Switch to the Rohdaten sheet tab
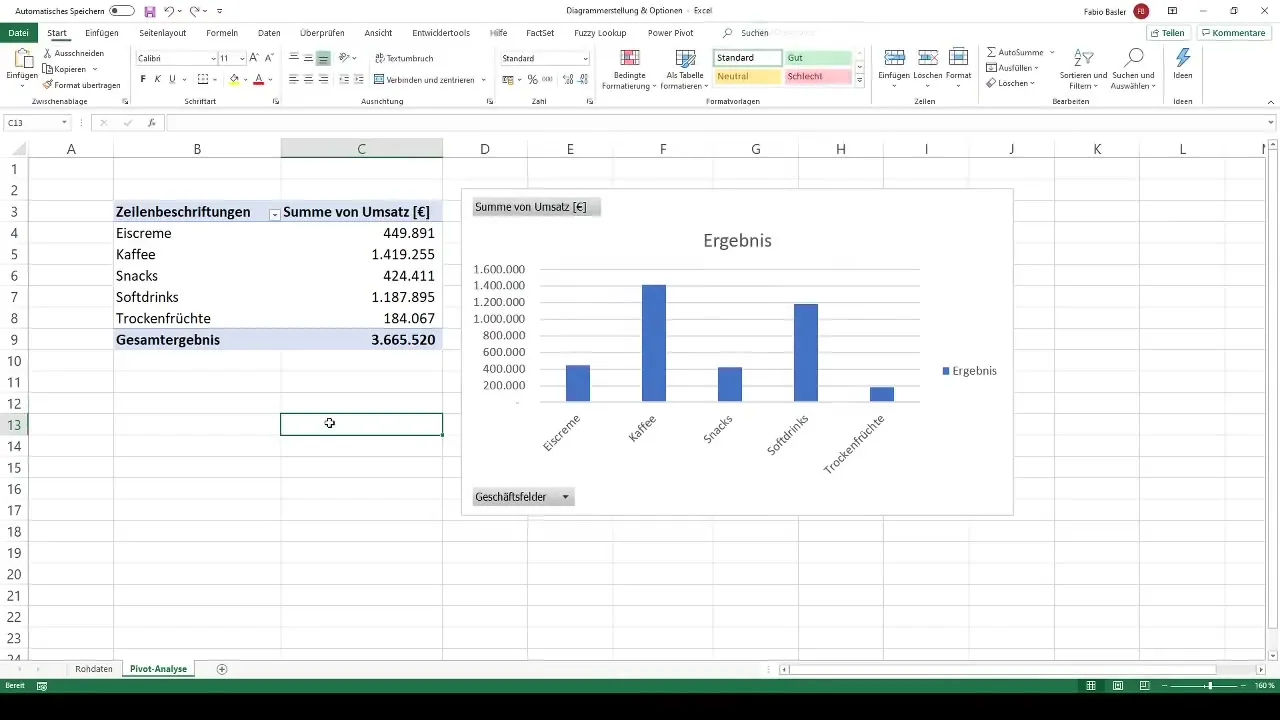The height and width of the screenshot is (720, 1280). click(94, 669)
